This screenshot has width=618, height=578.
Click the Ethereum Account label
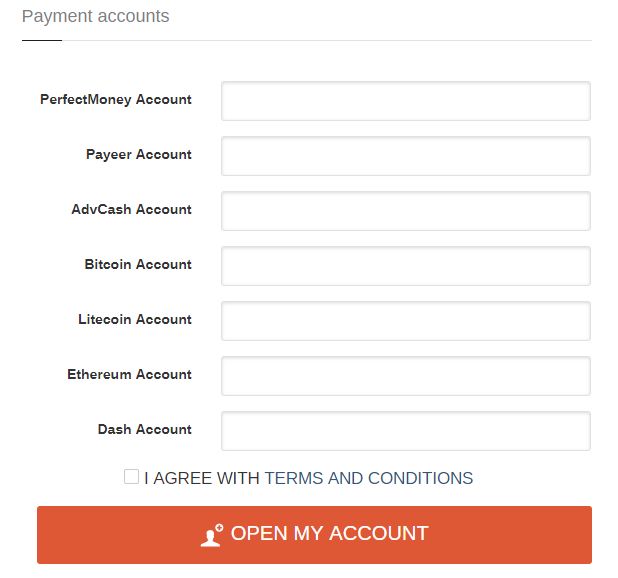pos(129,374)
